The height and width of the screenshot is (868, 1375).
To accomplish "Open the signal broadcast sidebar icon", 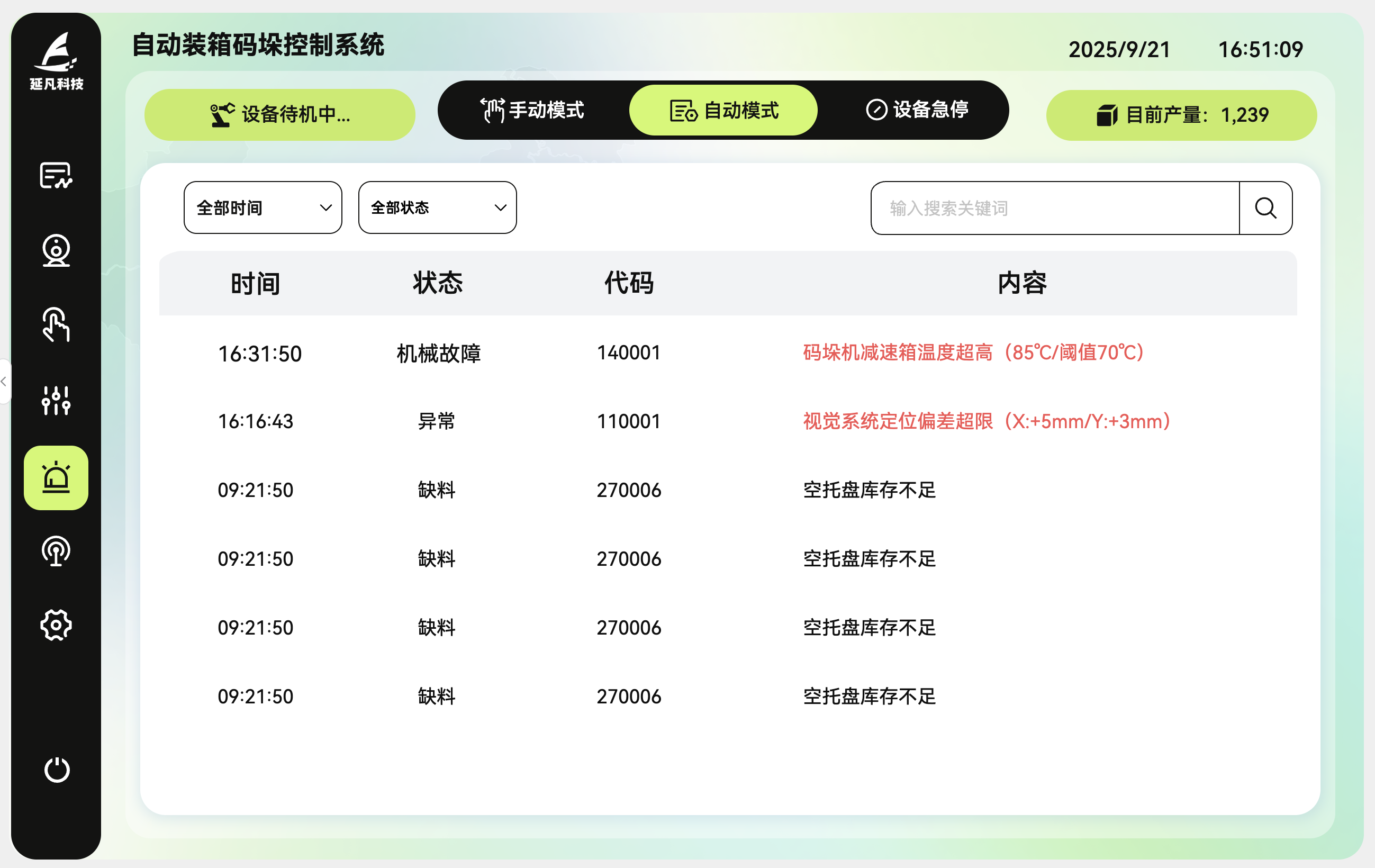I will pos(56,551).
